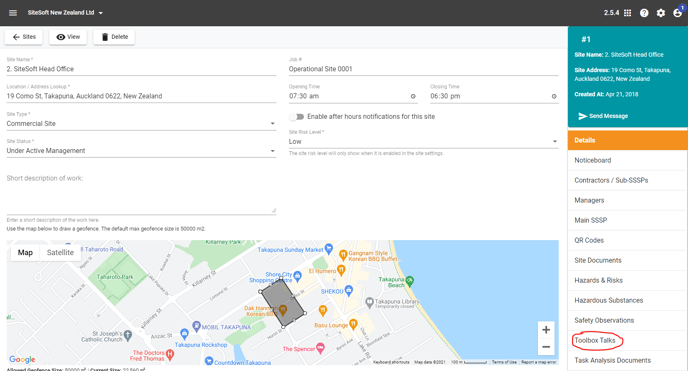Screen dimensions: 688x371
Task: Open the Toolbox Talks section
Action: click(627, 340)
